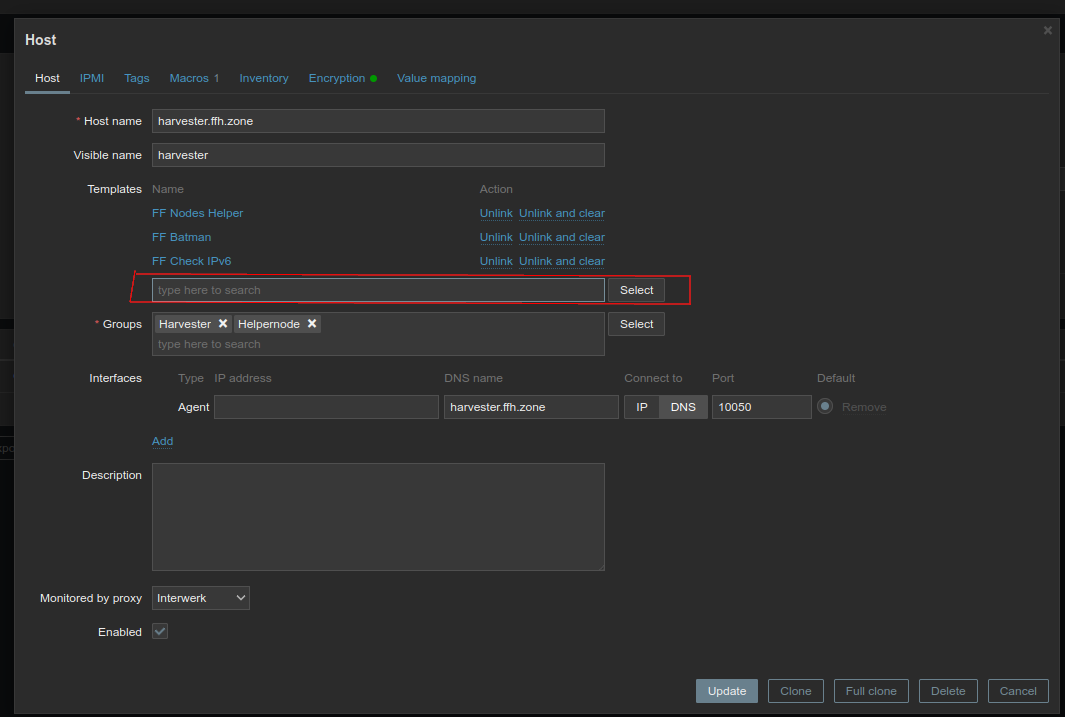Screen dimensions: 1065x717
Task: Open the FF Nodes Helper template link
Action: click(x=198, y=213)
